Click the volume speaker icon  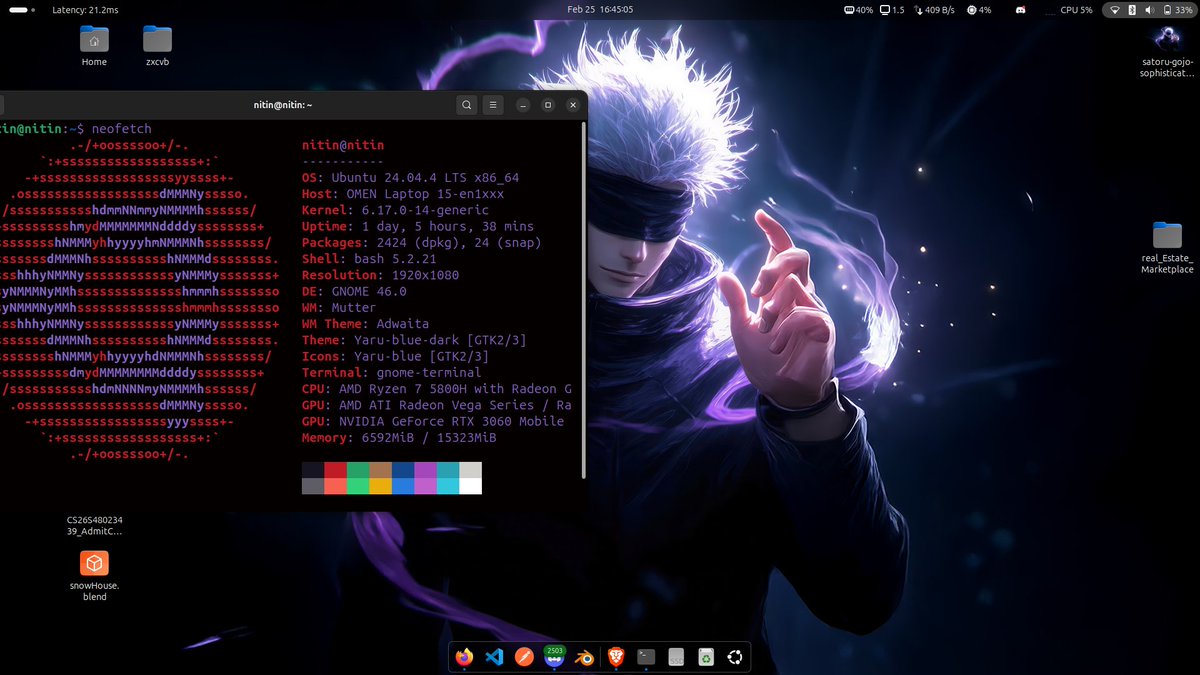tap(1149, 9)
